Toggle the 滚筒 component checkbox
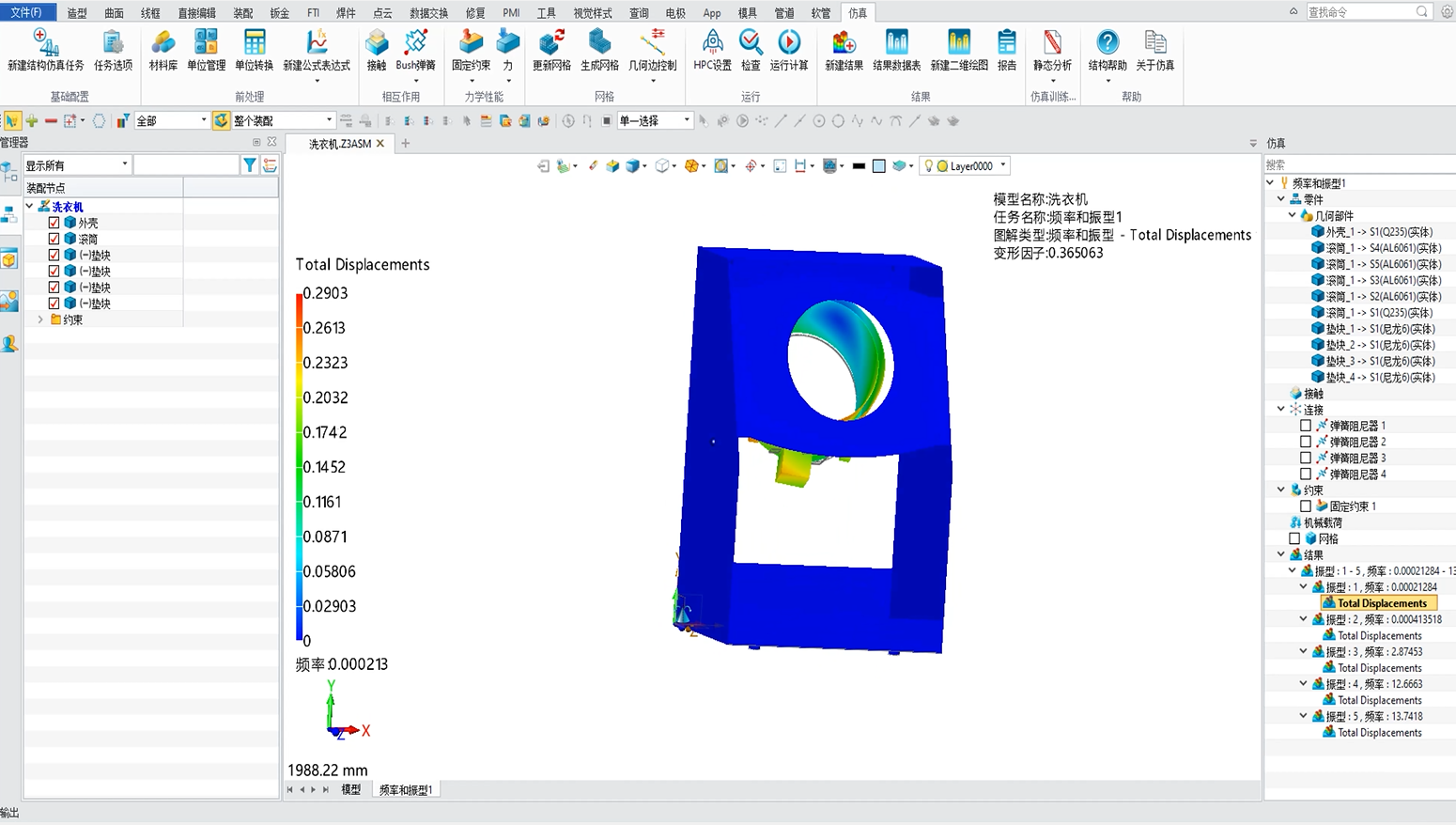 [54, 239]
